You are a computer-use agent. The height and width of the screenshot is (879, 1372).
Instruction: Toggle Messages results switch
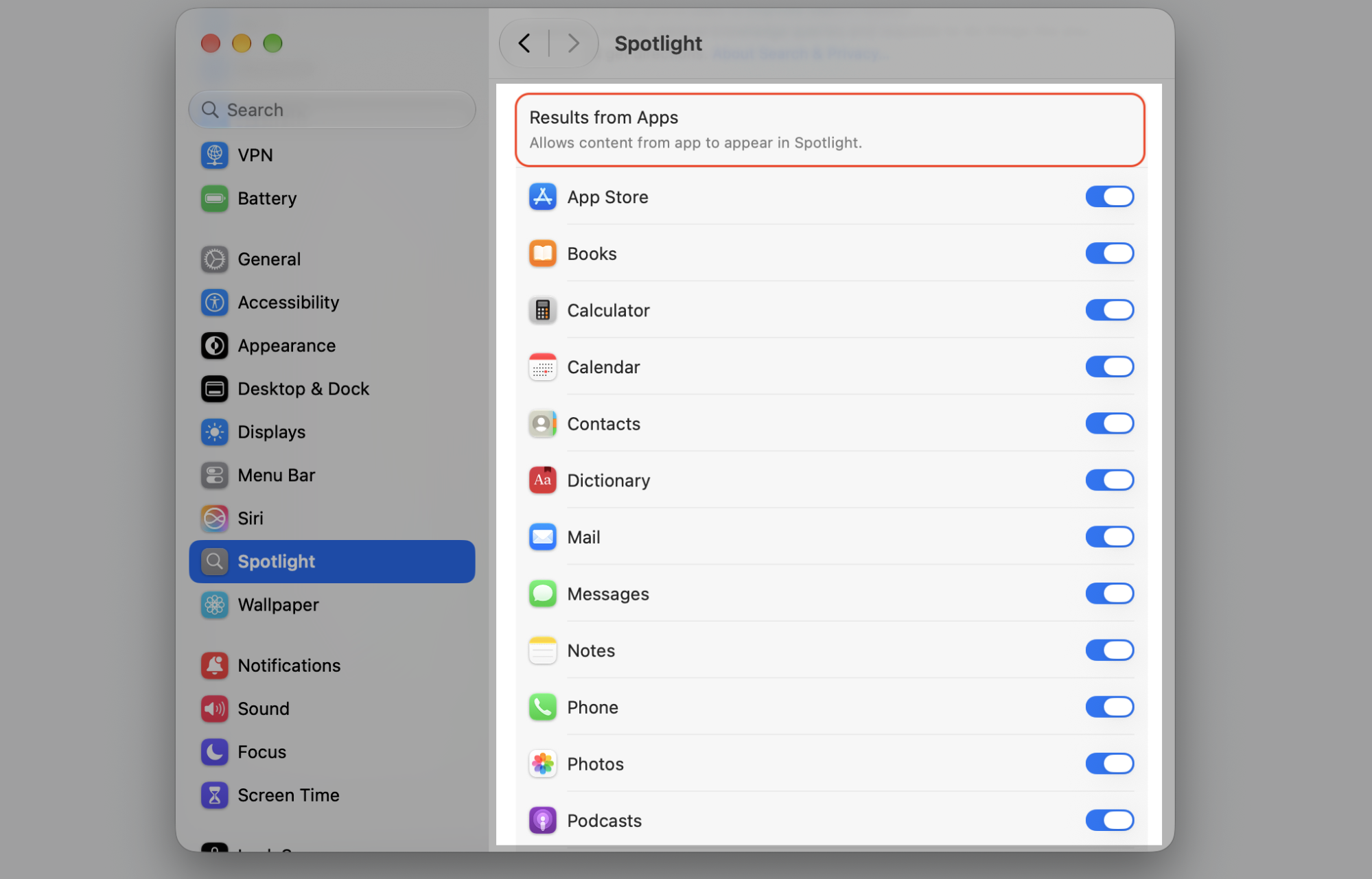(x=1109, y=594)
